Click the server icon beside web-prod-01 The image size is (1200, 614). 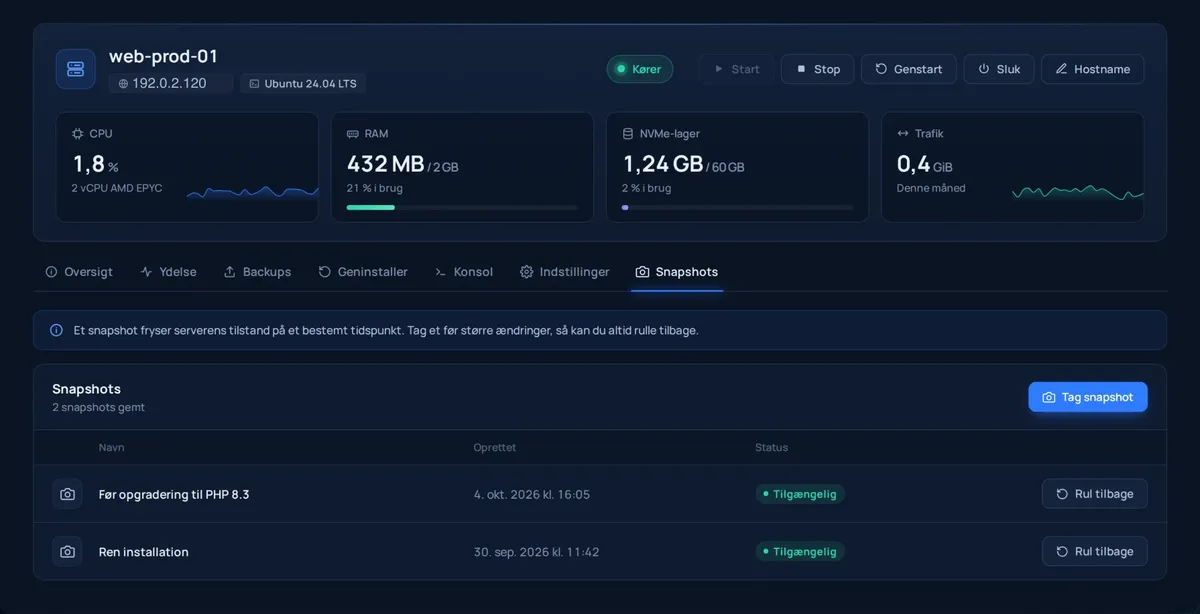[76, 69]
